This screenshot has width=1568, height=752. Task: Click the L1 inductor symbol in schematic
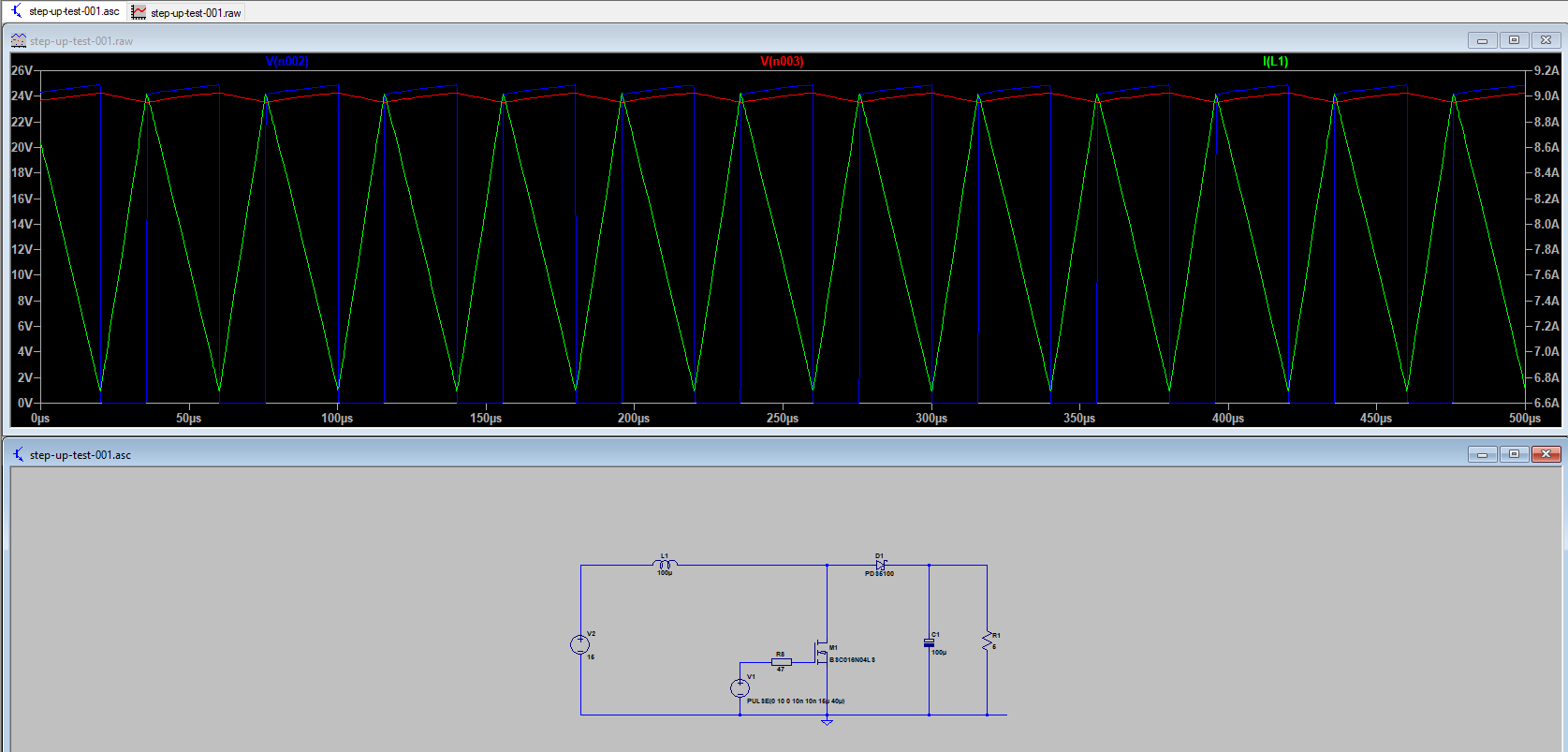tap(665, 564)
